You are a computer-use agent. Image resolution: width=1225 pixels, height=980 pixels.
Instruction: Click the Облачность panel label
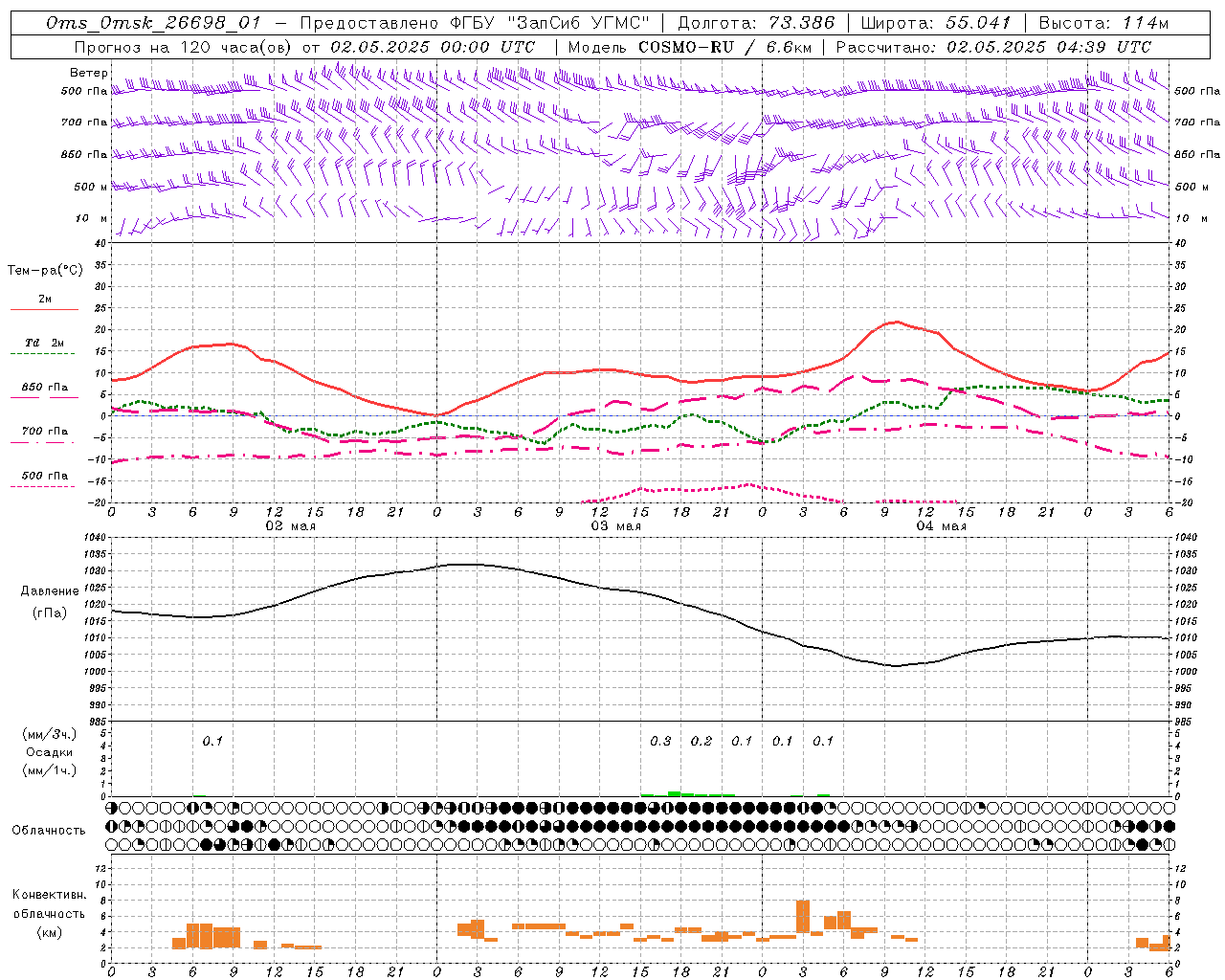pos(49,830)
